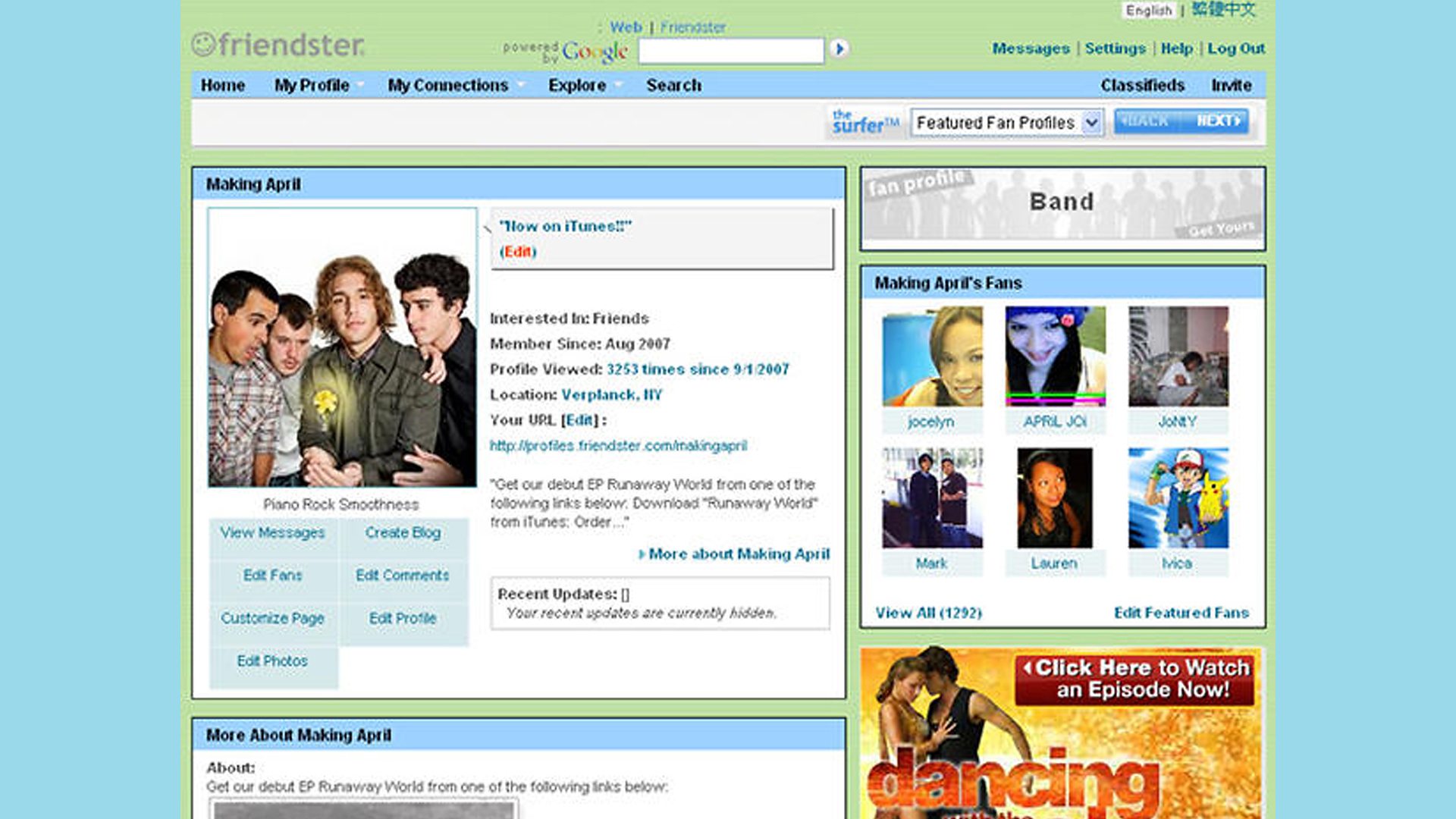Click the Surfer logo icon
Screen dimensions: 1456x819
(865, 121)
